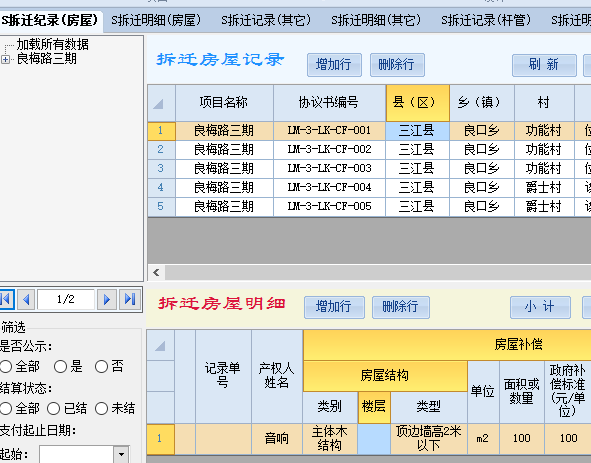
Task: Click the 小计 button
Action: [540, 307]
